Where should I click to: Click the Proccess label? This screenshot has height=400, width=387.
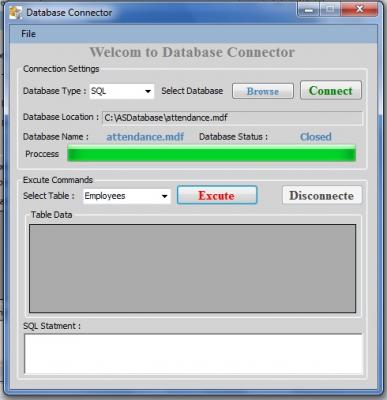42,154
